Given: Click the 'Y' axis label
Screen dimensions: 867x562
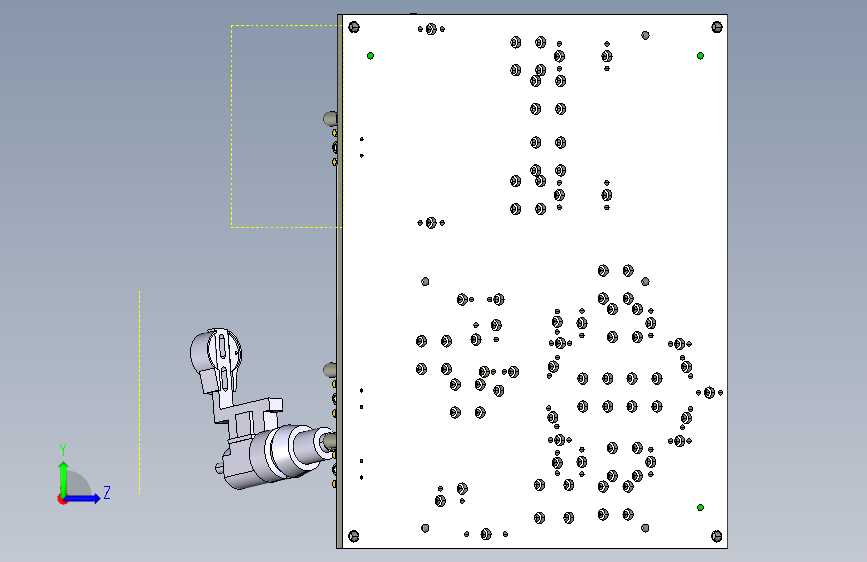Looking at the screenshot, I should (x=63, y=449).
